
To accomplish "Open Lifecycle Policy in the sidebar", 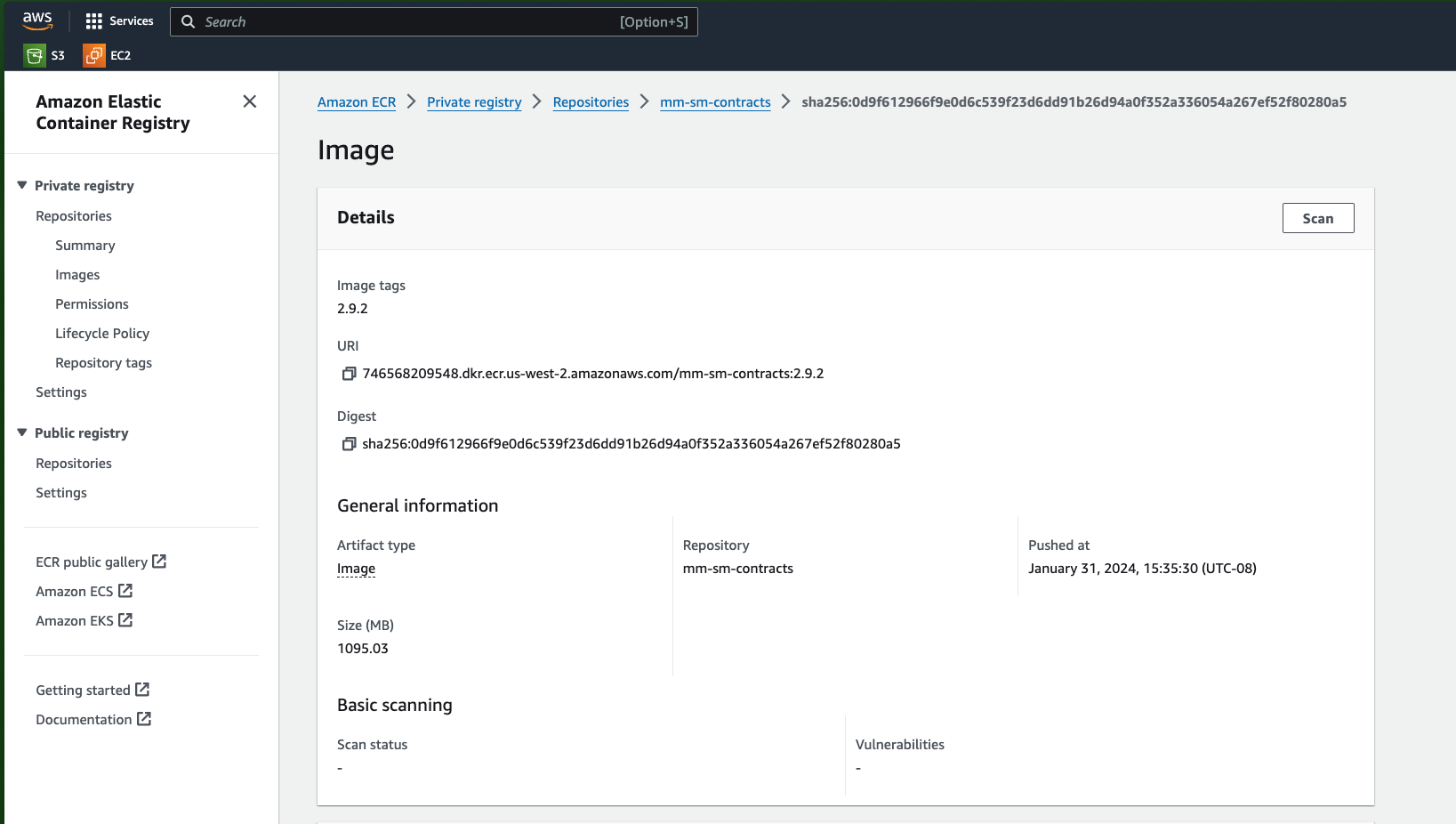I will pos(102,334).
